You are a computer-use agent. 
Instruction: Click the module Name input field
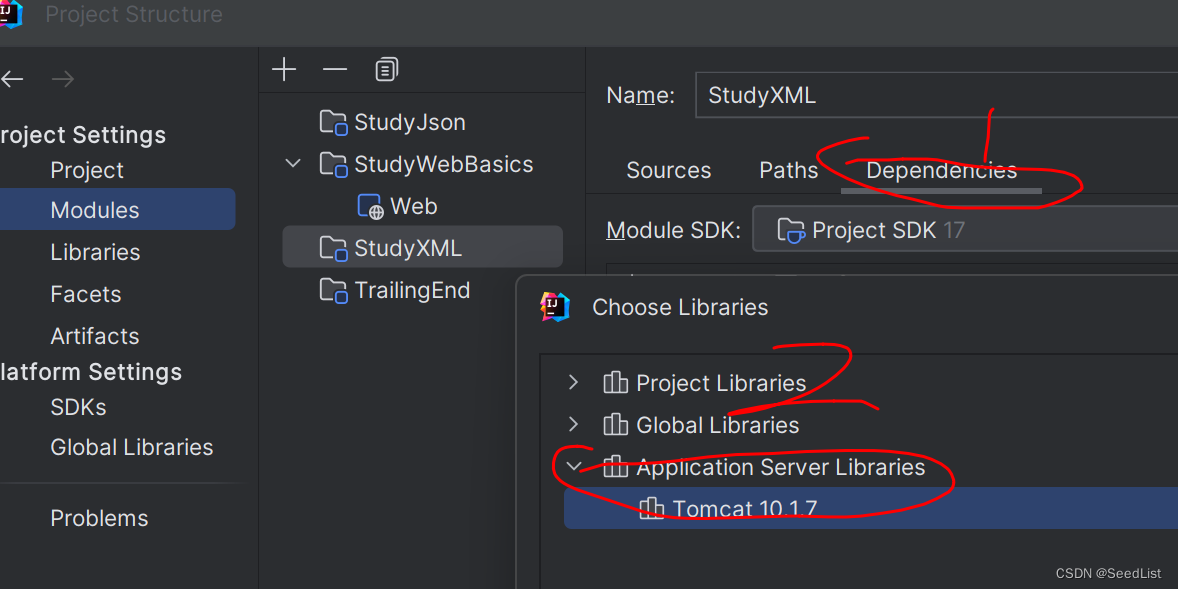(936, 95)
